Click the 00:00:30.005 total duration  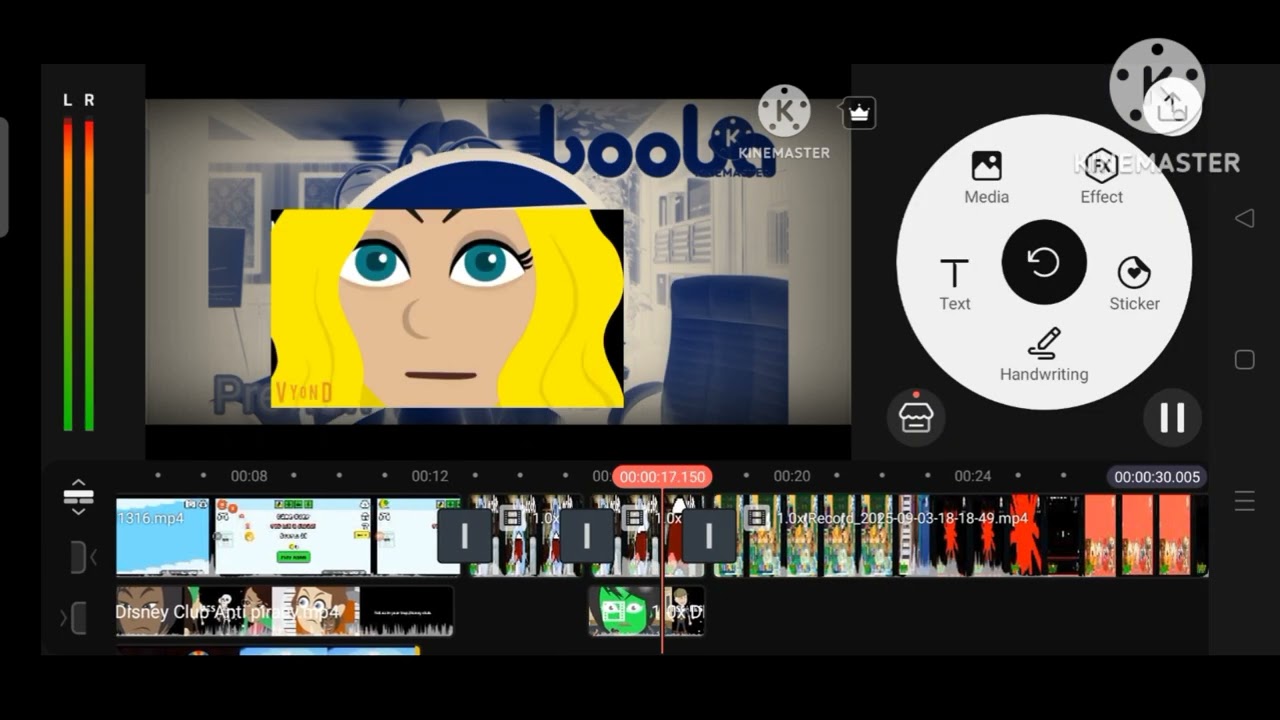[x=1157, y=477]
